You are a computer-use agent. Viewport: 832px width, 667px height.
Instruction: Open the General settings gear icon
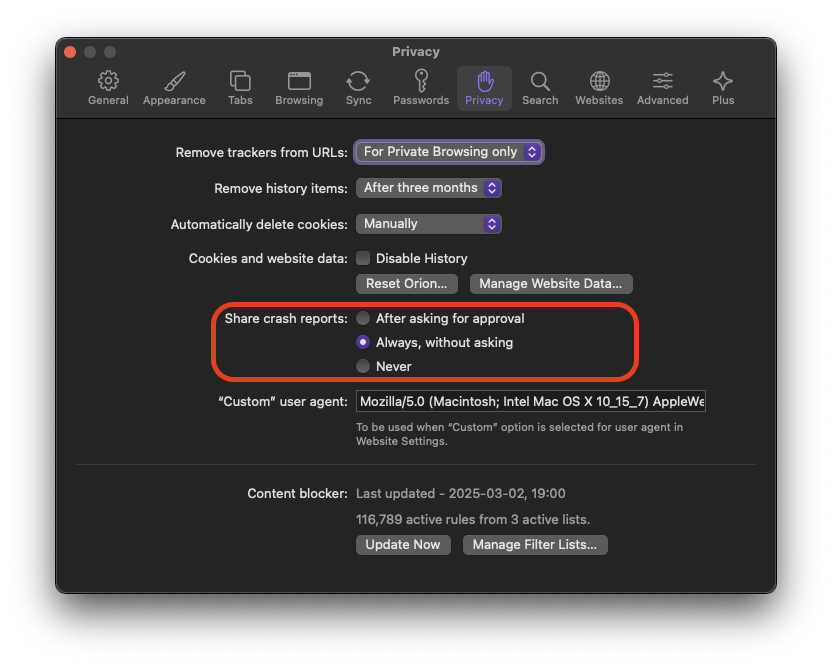(x=108, y=82)
